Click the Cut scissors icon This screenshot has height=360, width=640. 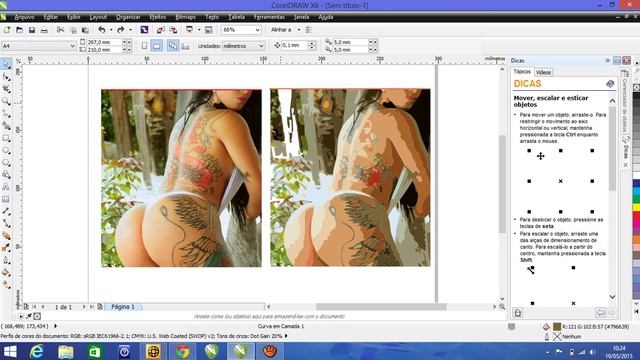[x=60, y=30]
